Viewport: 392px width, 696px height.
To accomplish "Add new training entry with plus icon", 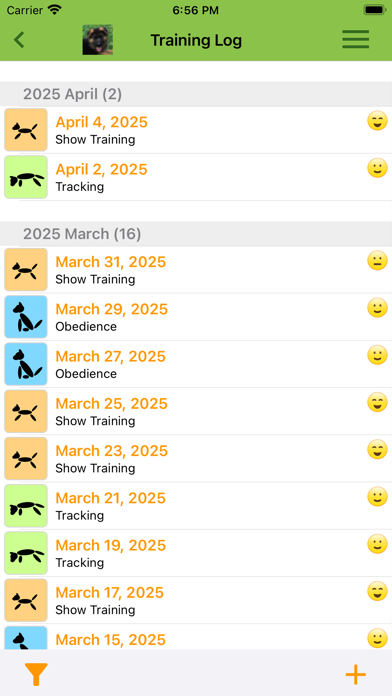I will (x=356, y=674).
